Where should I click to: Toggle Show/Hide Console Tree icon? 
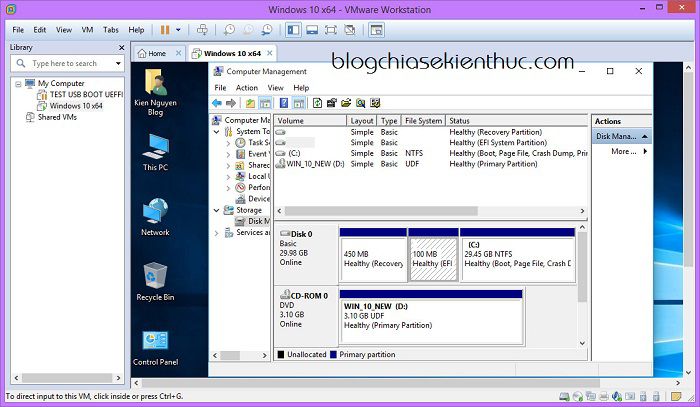tap(265, 104)
